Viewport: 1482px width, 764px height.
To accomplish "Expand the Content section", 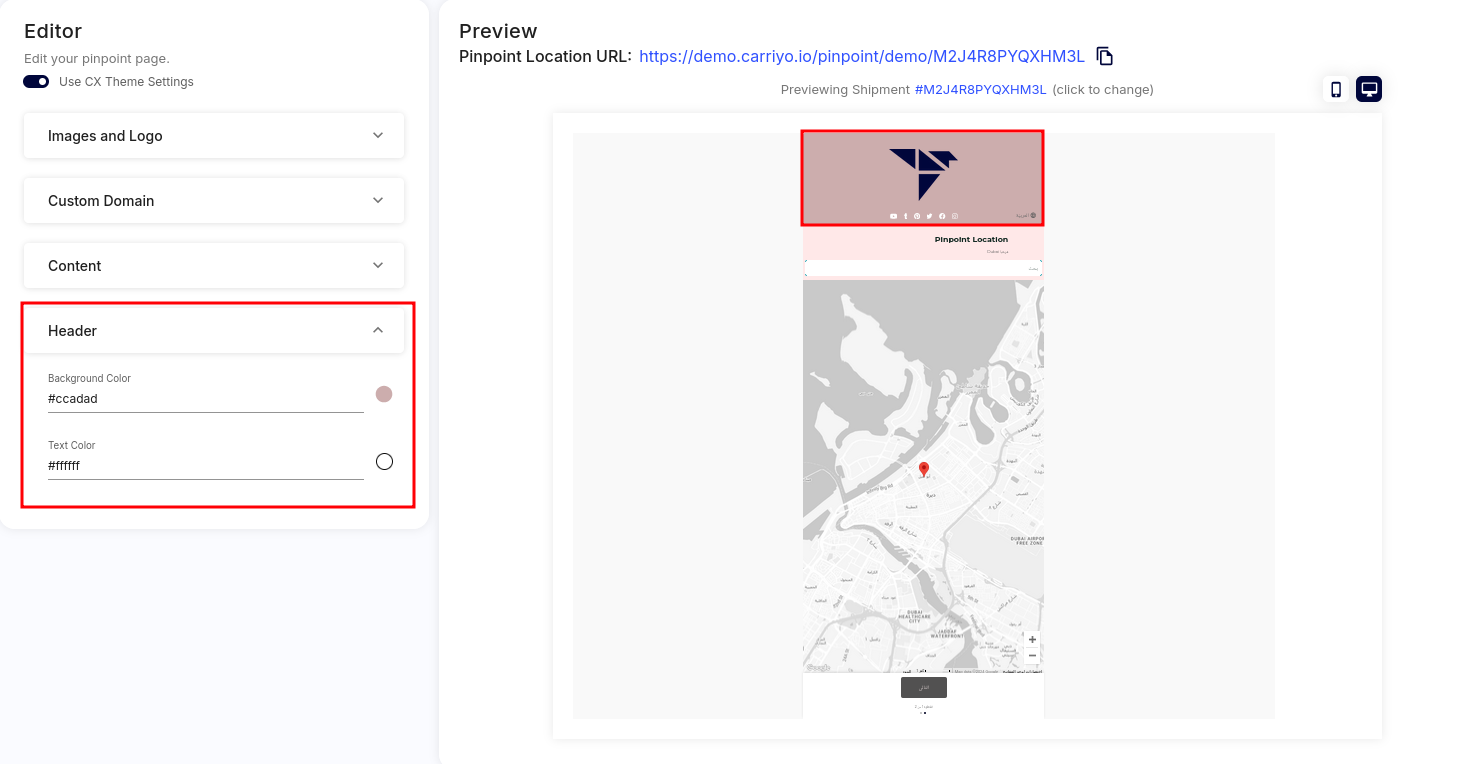I will pos(214,265).
